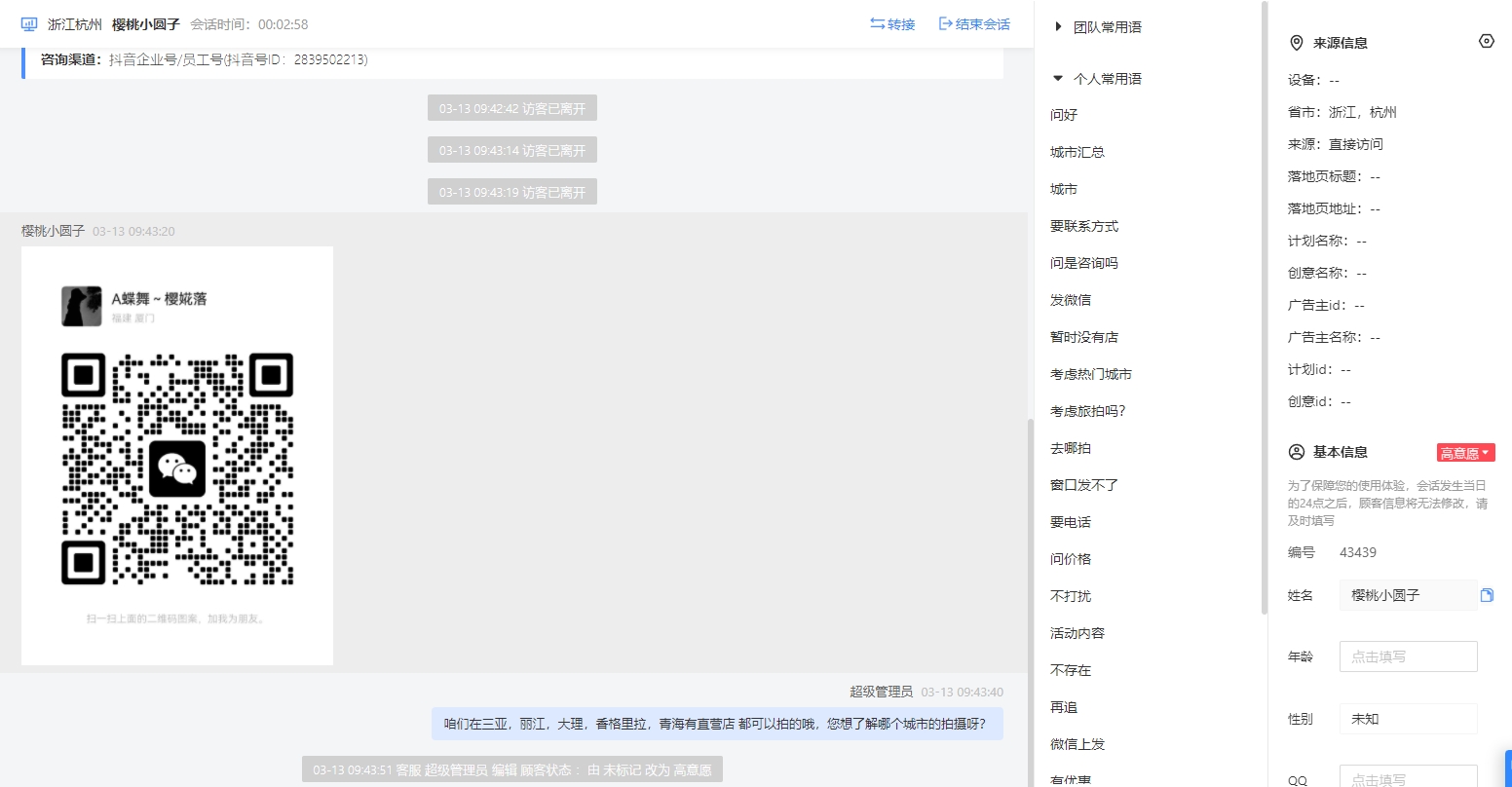Collapse the 个人常用语 section

coord(1098,79)
